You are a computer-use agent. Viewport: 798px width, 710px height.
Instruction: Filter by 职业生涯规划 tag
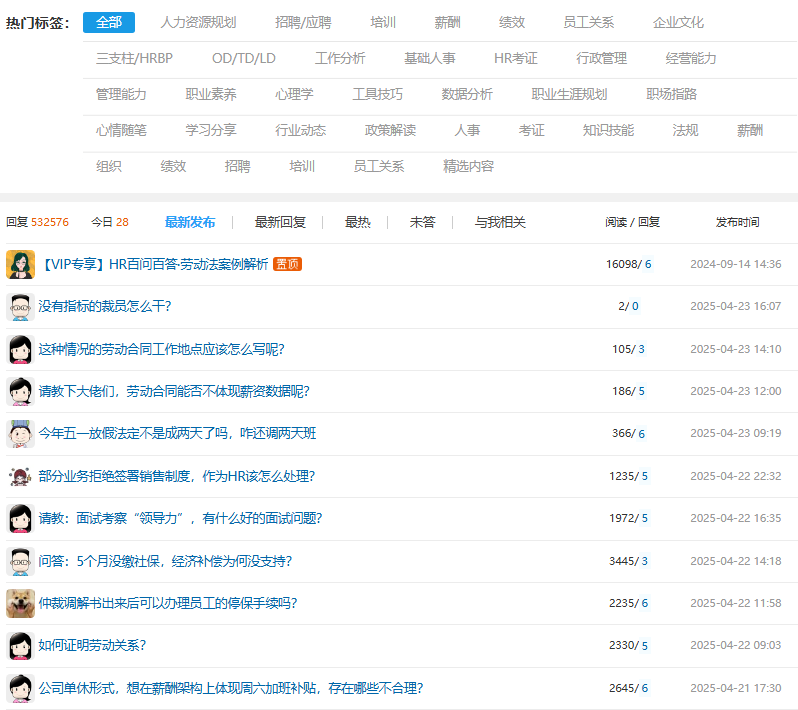[x=569, y=94]
